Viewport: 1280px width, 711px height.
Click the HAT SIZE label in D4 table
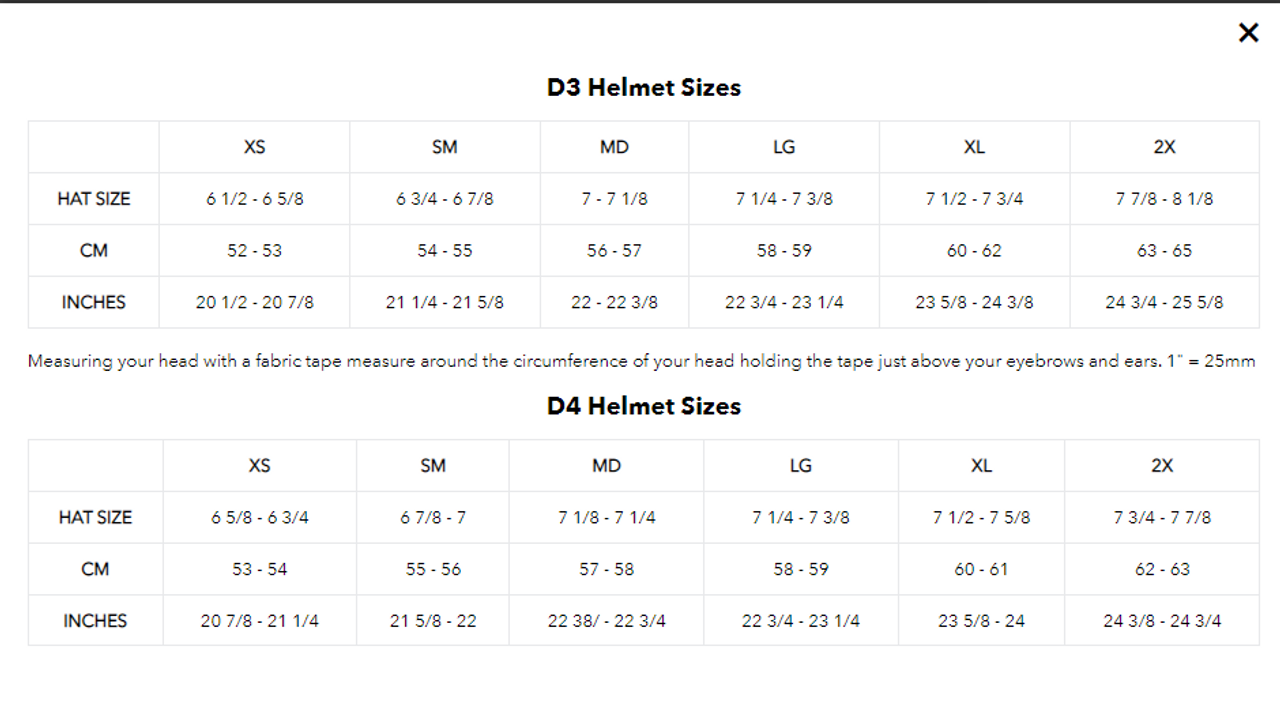pos(95,517)
